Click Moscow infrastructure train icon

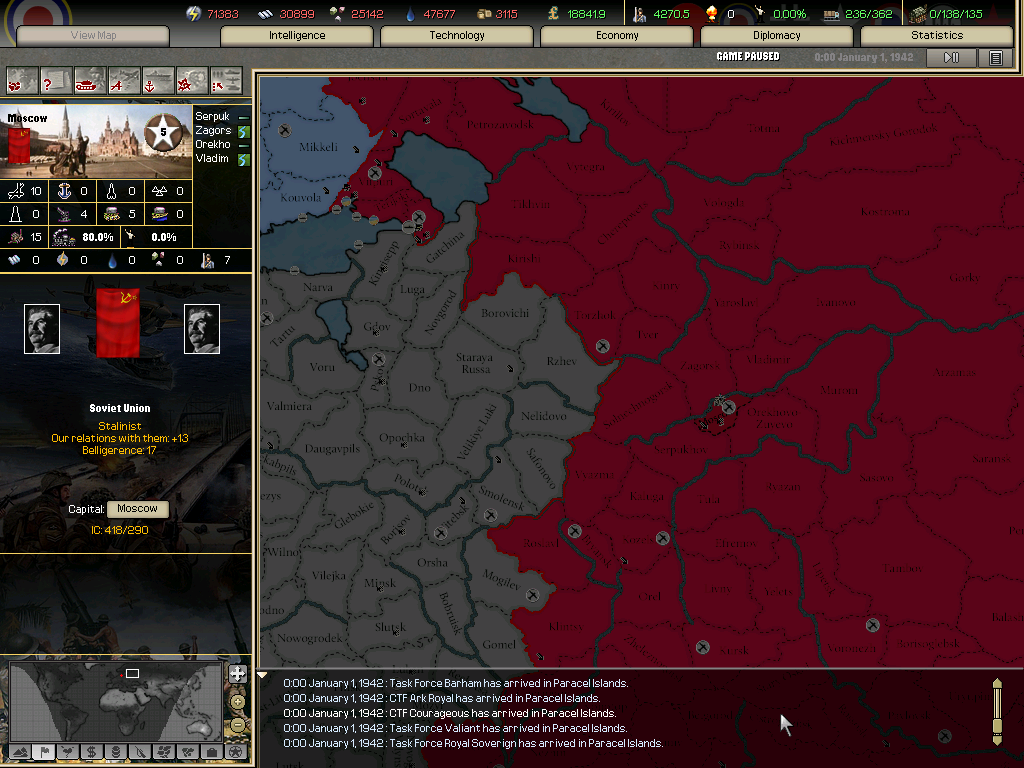(64, 236)
